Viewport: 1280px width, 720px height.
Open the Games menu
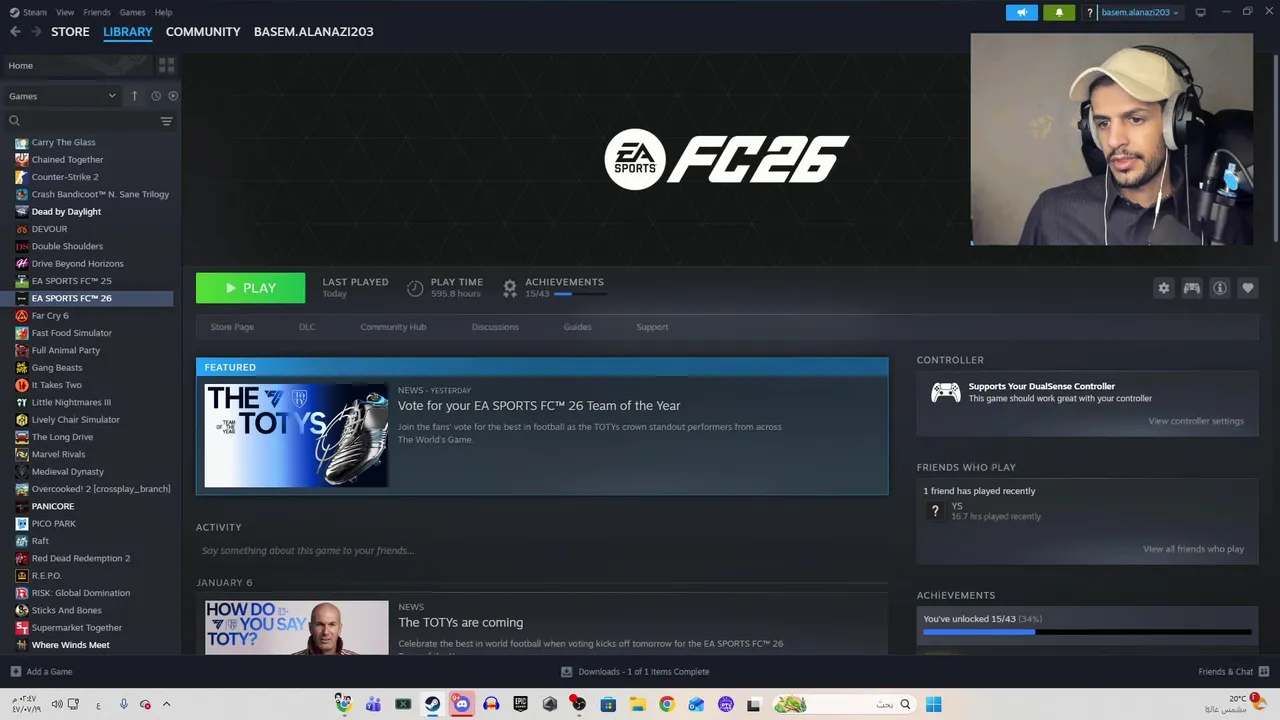tap(132, 12)
